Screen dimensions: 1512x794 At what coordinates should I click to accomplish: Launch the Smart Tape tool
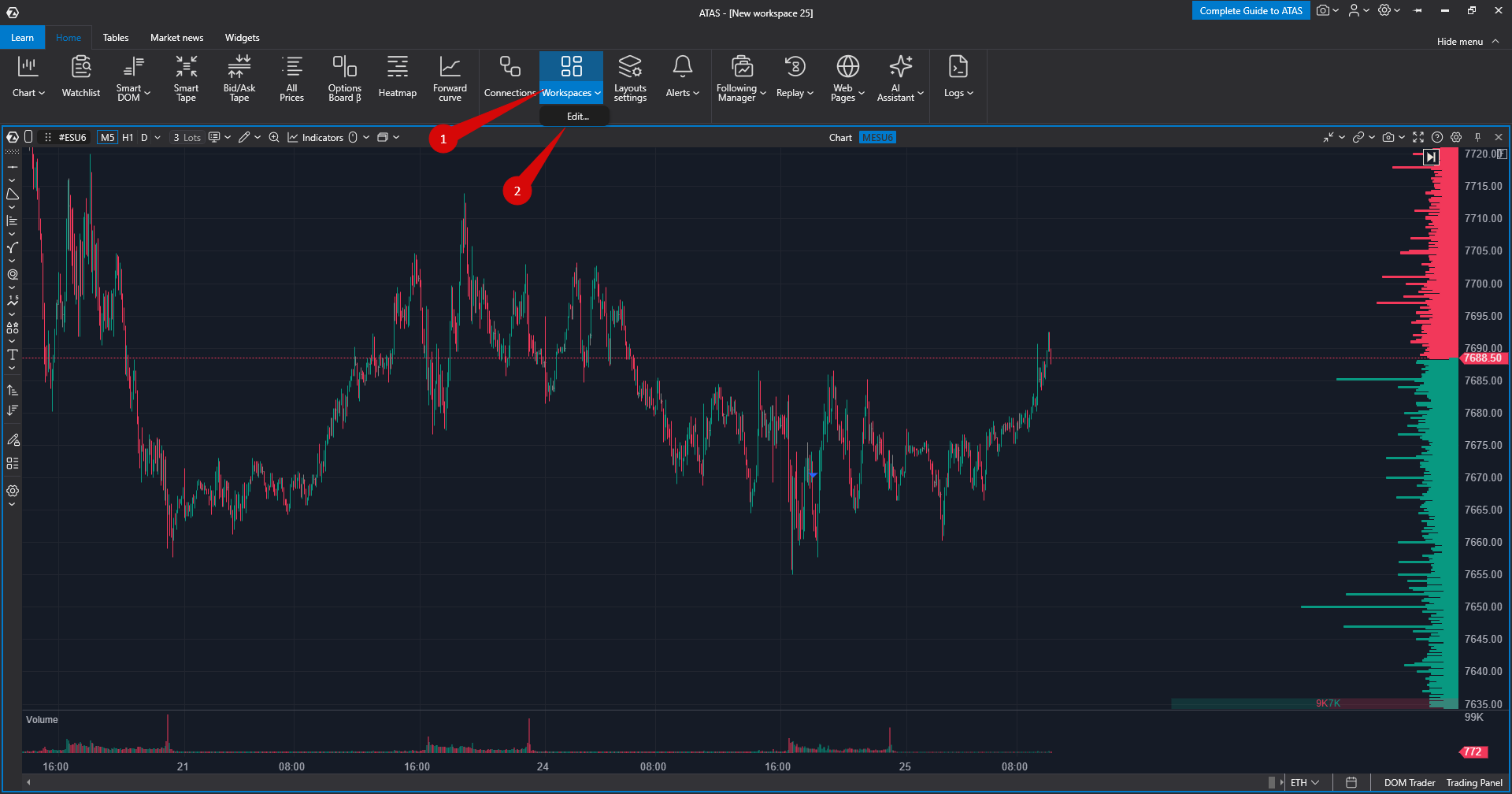(x=186, y=77)
